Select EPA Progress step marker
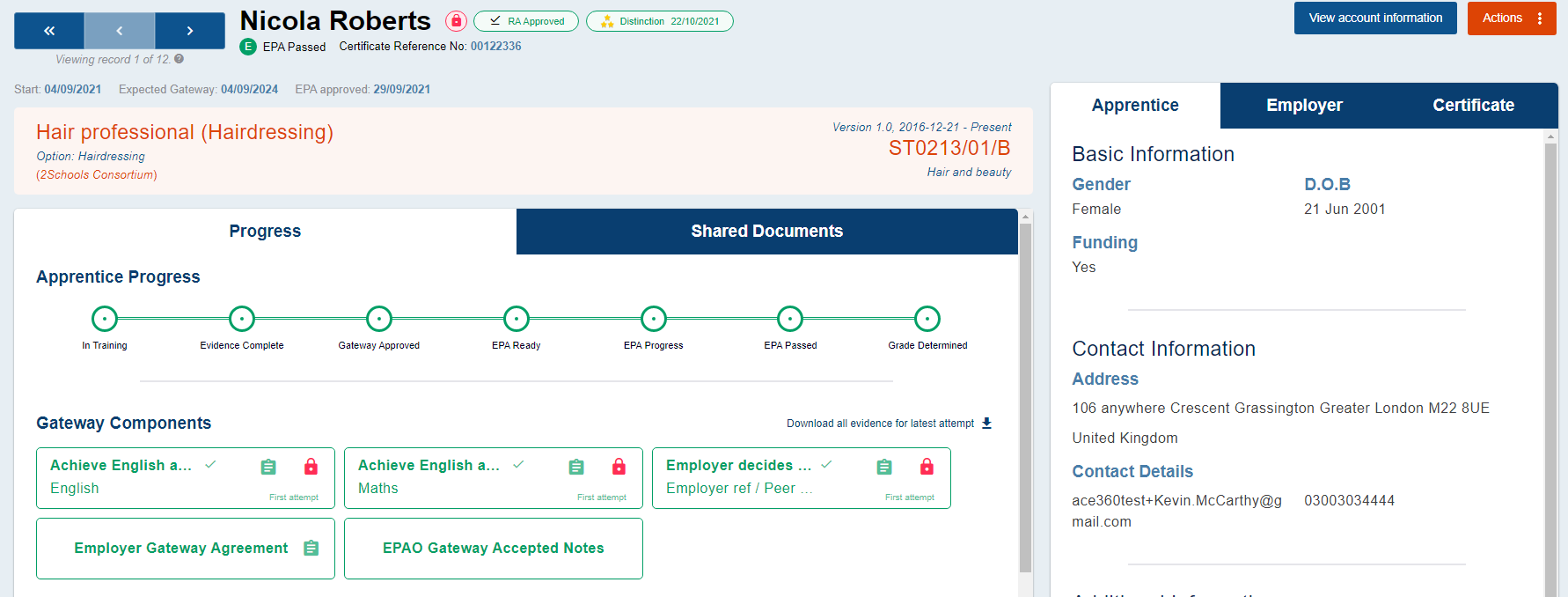The height and width of the screenshot is (597, 1568). tap(654, 319)
